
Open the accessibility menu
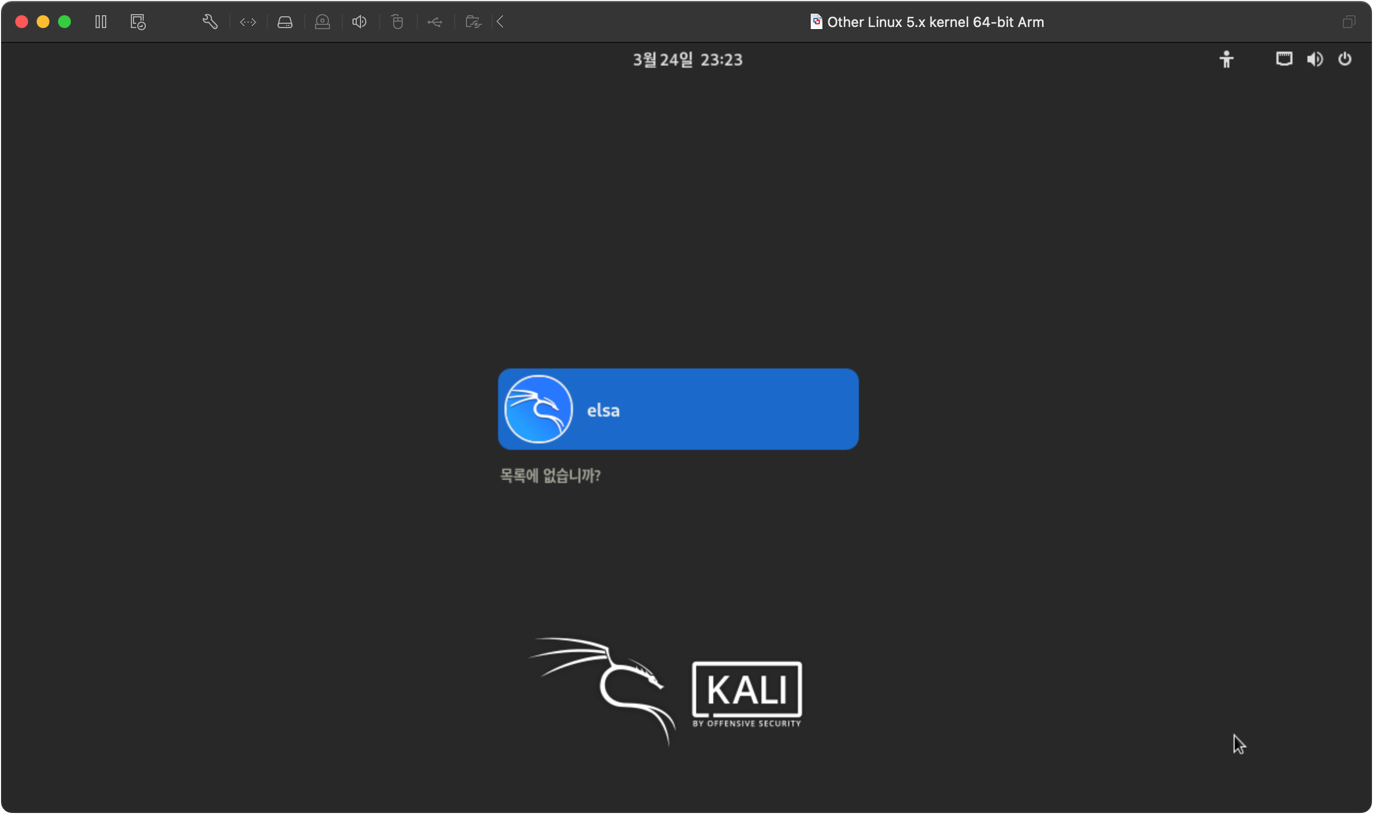tap(1226, 60)
